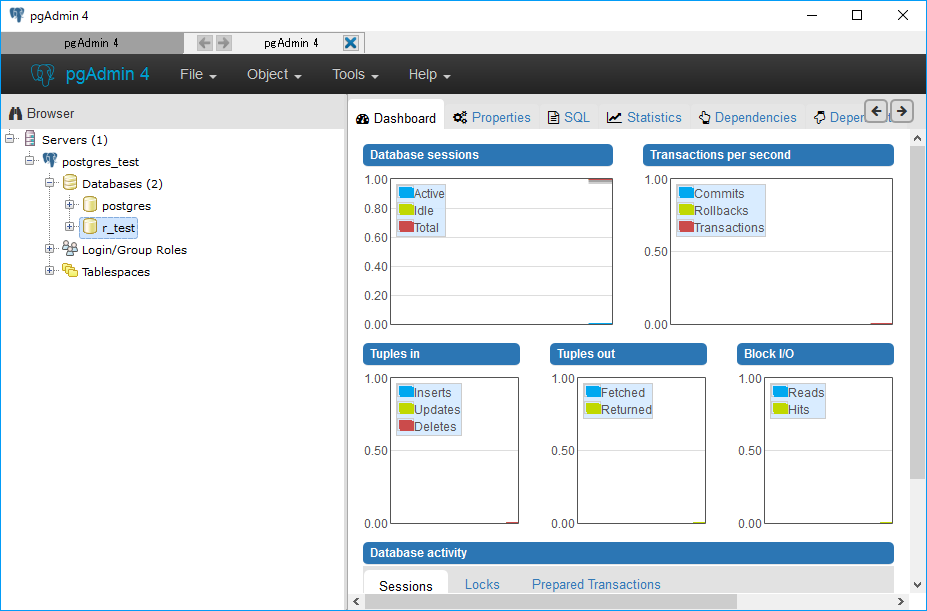Click the Hits legend entry
Viewport: 927px width, 611px height.
coord(791,409)
